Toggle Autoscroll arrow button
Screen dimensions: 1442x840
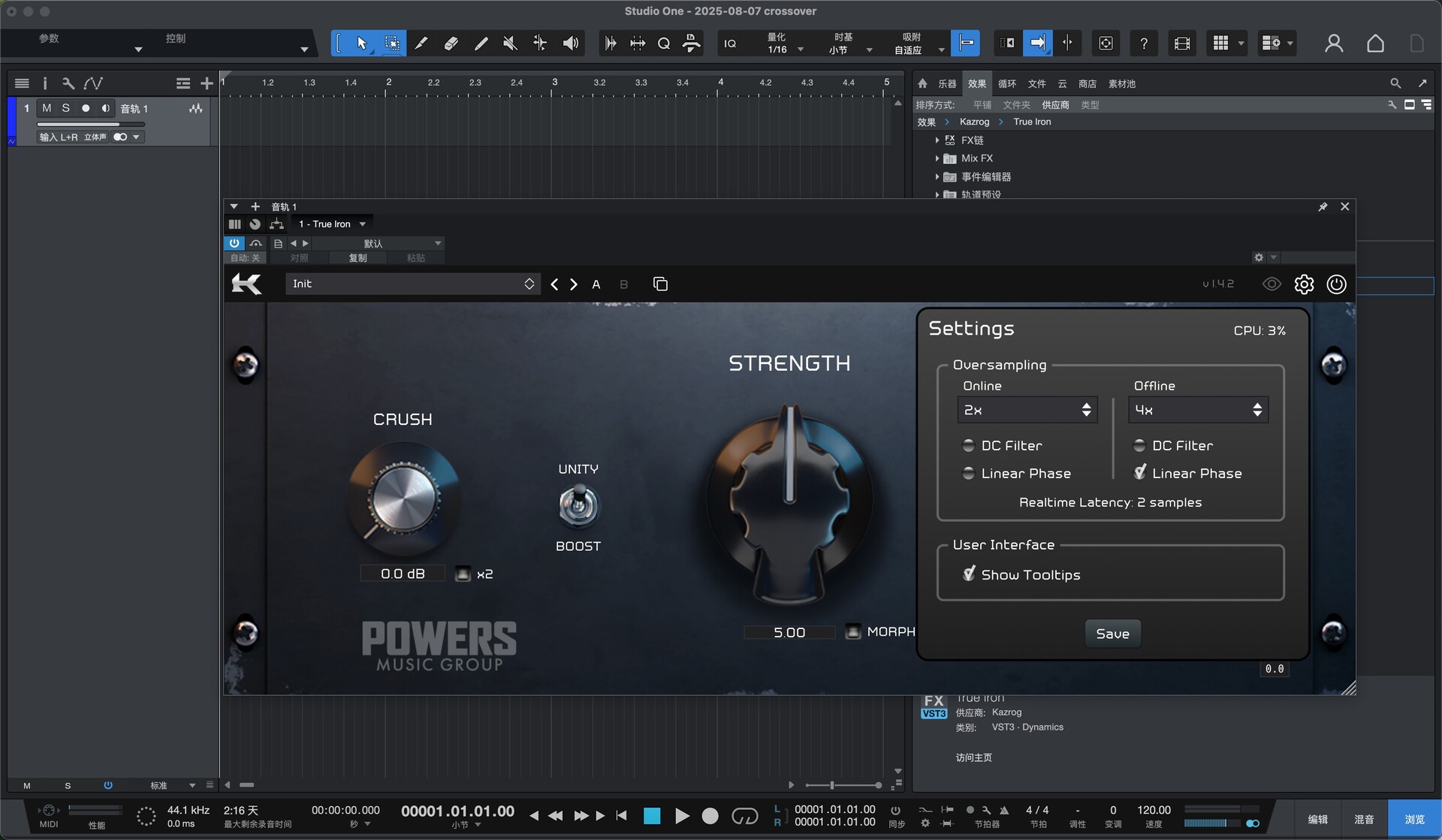point(1037,43)
